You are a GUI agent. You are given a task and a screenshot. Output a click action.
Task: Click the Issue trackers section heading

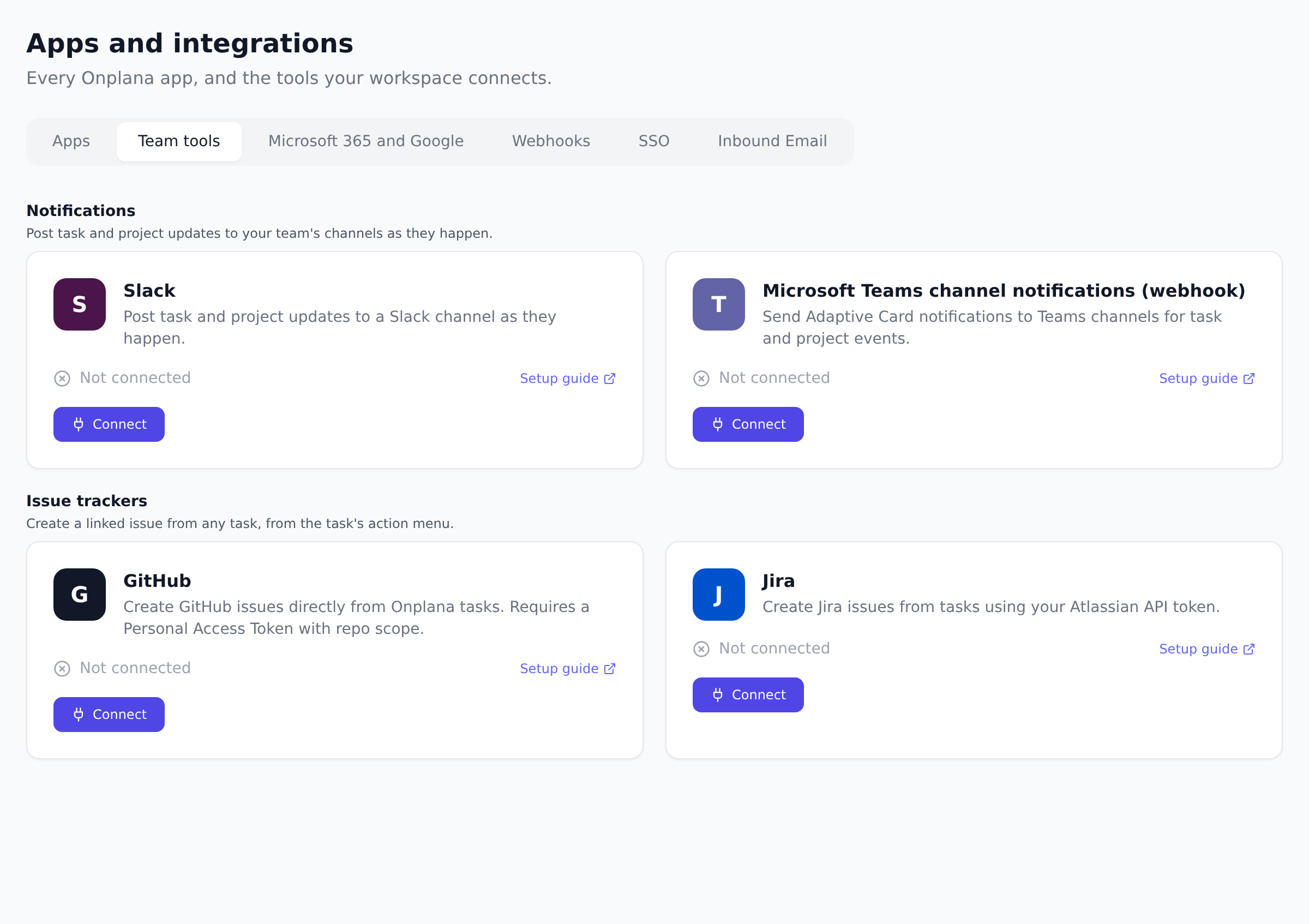pos(87,501)
